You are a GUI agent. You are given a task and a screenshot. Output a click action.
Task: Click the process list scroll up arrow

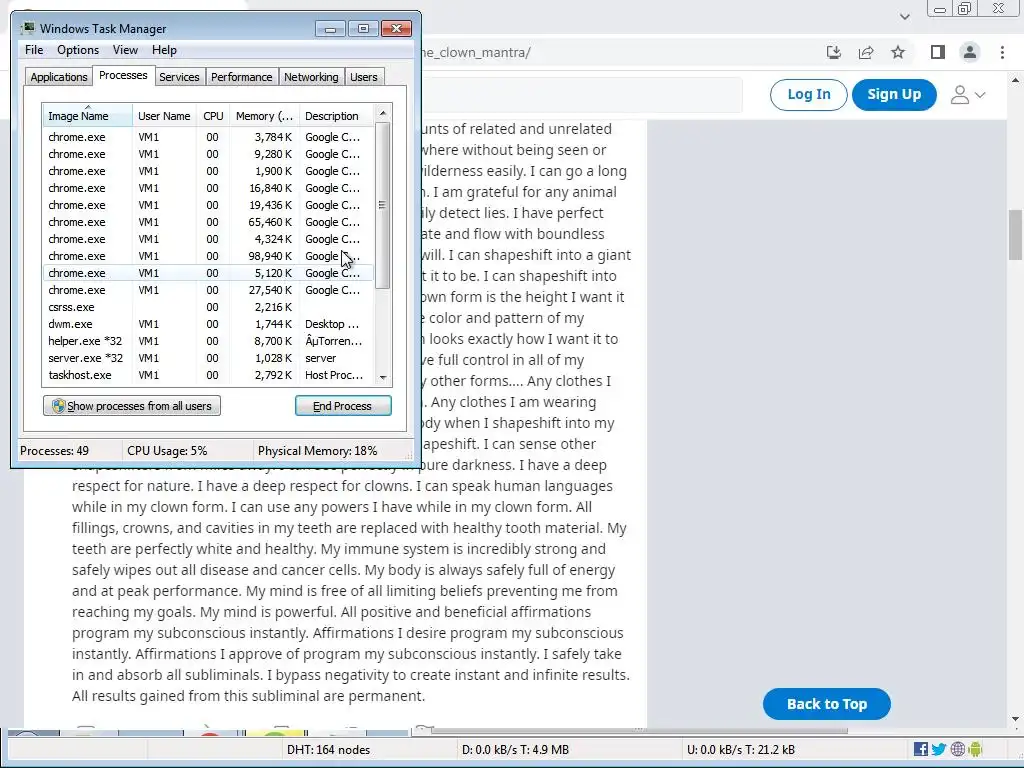(x=383, y=113)
